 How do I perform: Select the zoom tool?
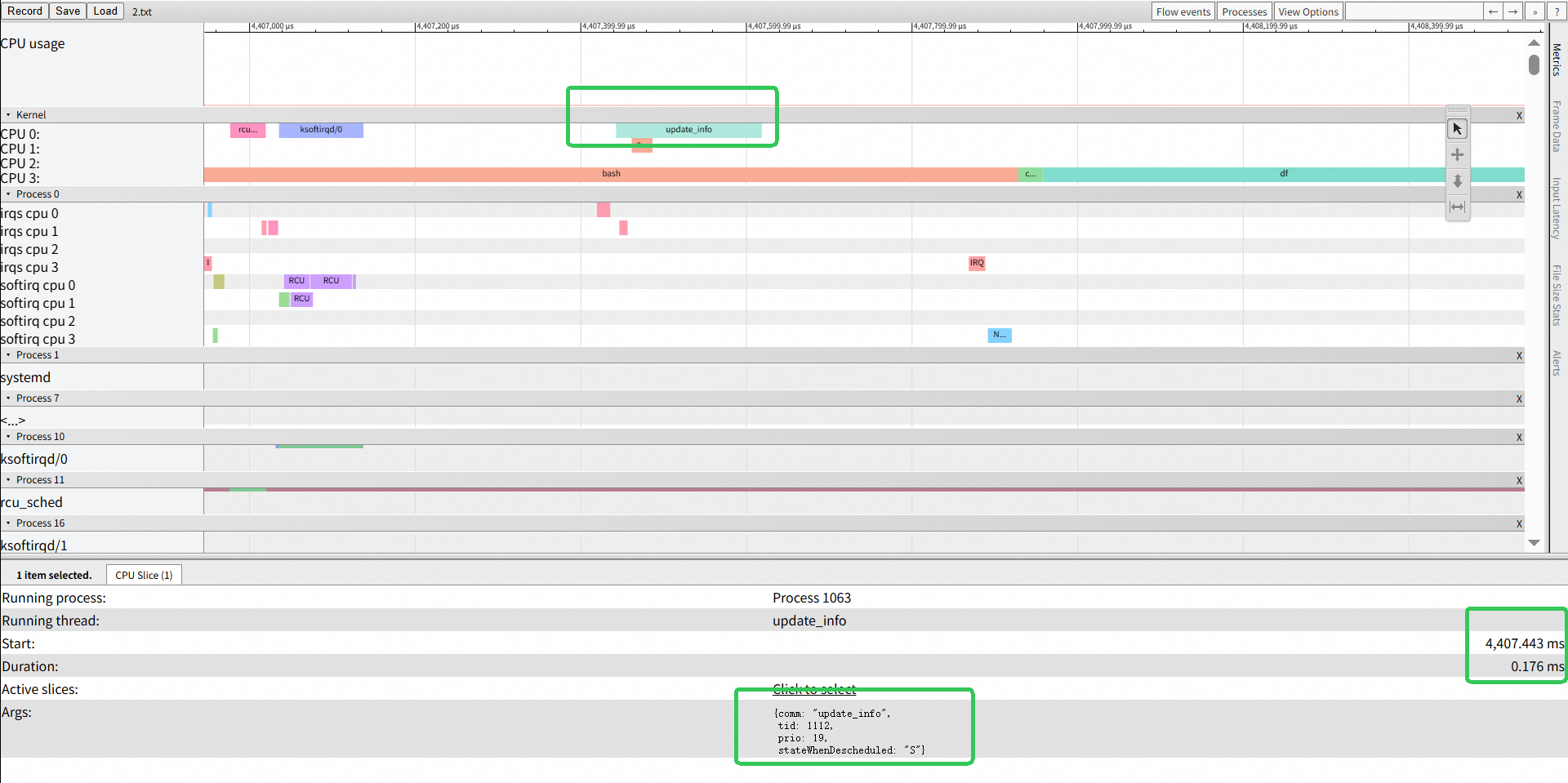point(1457,181)
